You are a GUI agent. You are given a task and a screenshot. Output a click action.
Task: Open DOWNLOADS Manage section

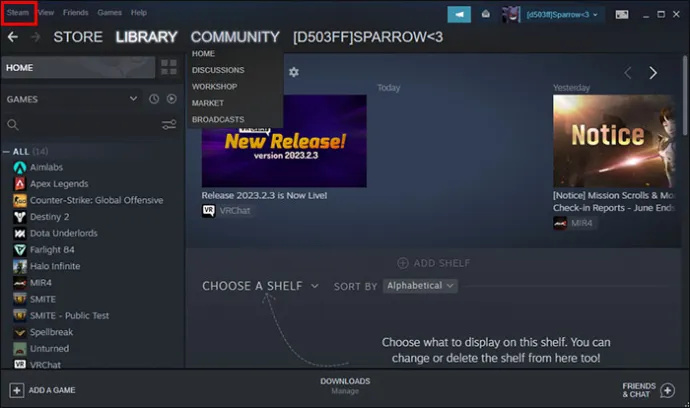(x=345, y=386)
